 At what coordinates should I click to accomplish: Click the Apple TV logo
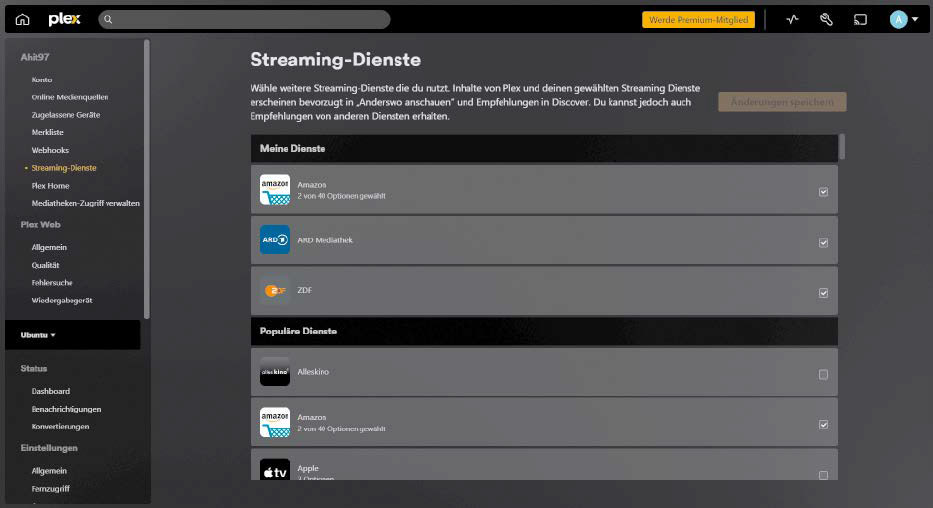coord(275,469)
